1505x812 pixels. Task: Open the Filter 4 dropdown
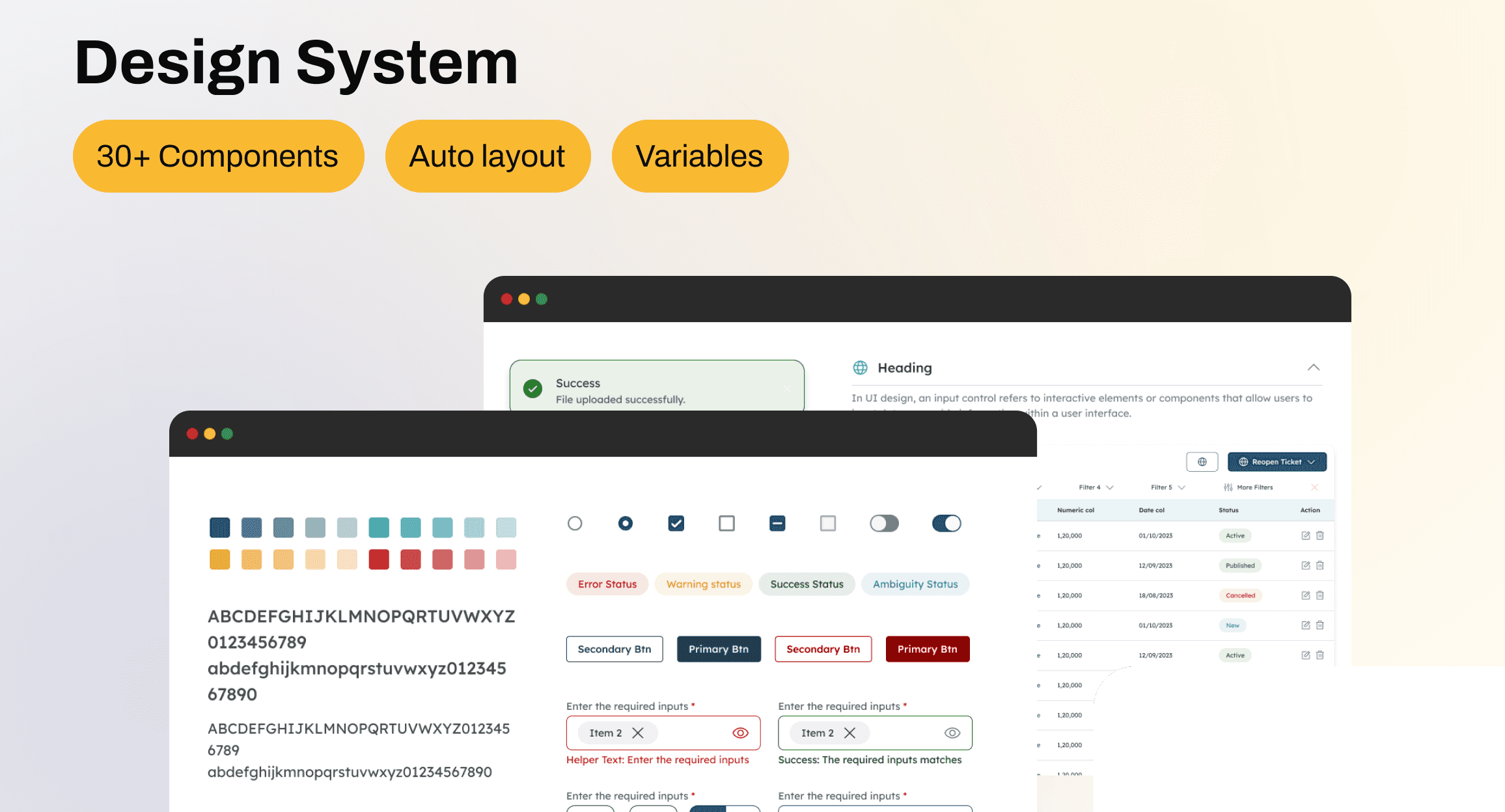(x=1096, y=487)
